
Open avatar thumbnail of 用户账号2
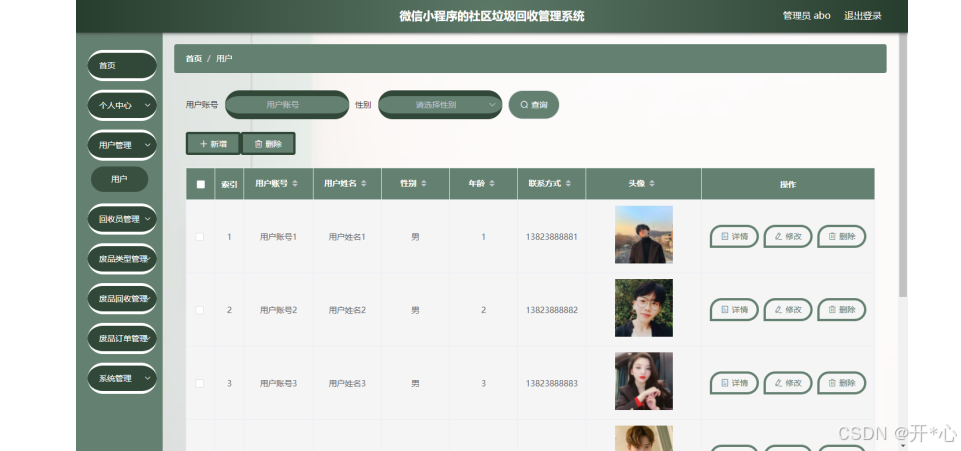coord(644,308)
